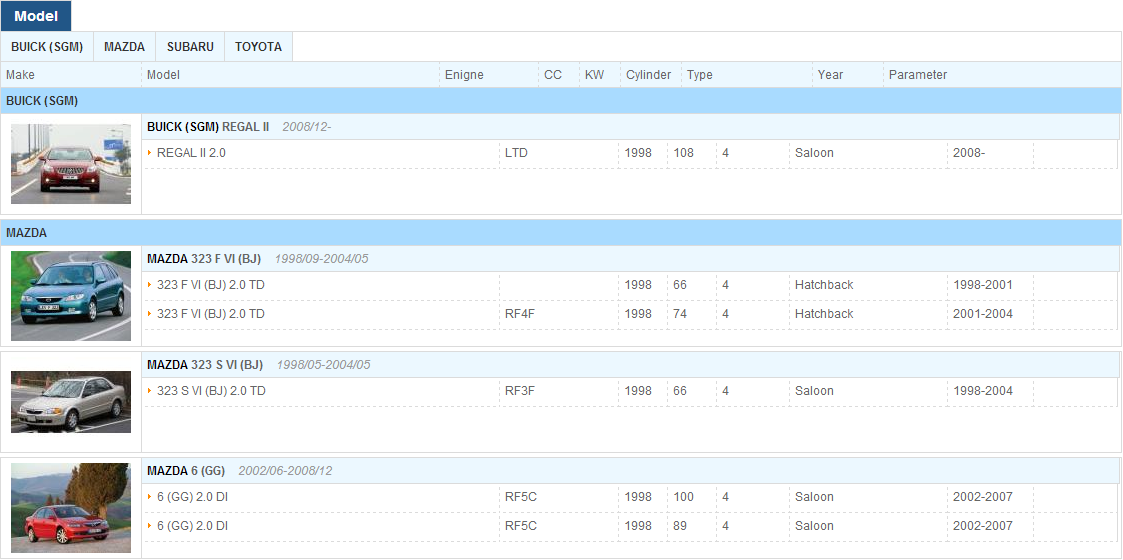1123x560 pixels.
Task: Select the SUBARU make tab
Action: [191, 47]
